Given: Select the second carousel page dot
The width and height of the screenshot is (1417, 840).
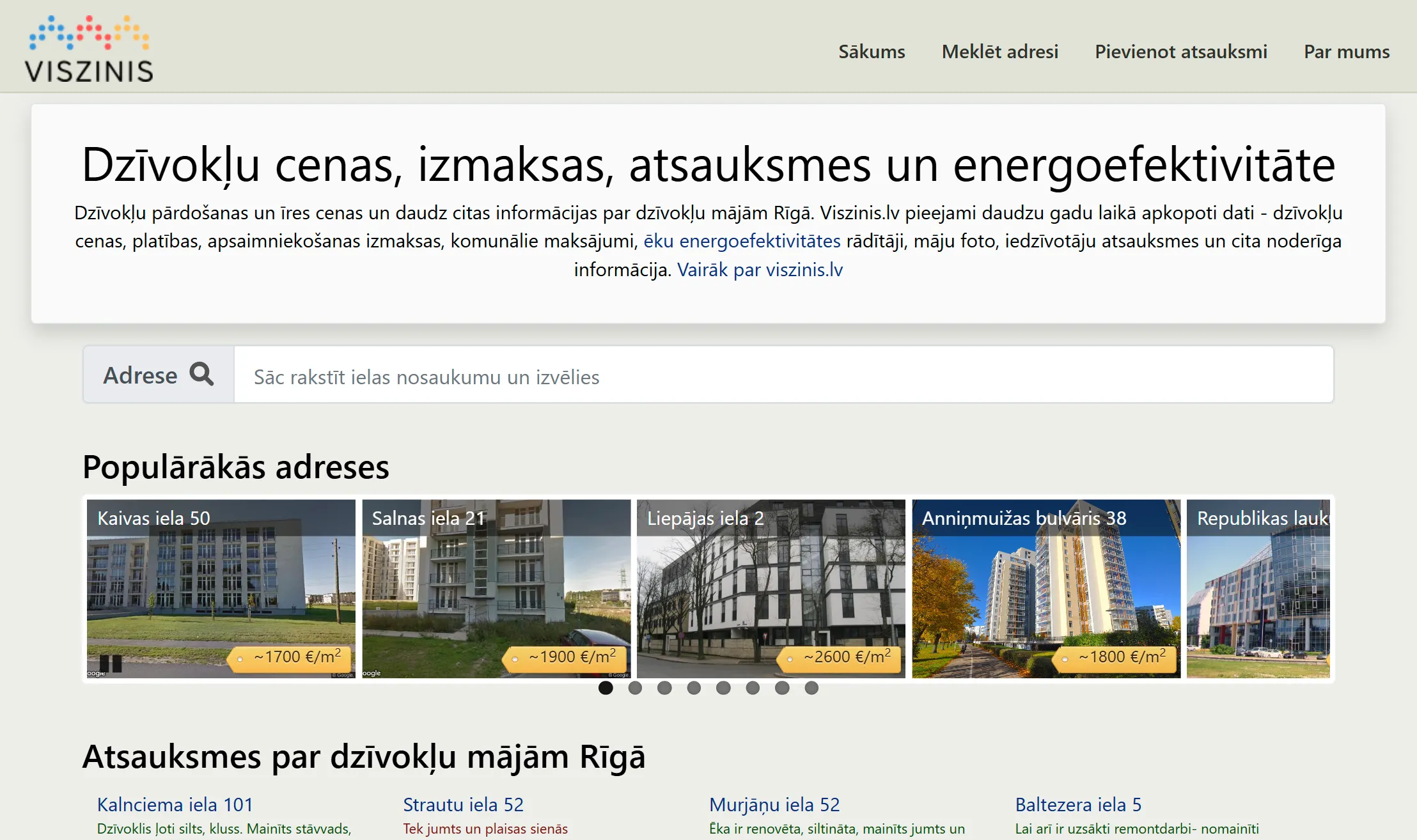Looking at the screenshot, I should pos(635,688).
